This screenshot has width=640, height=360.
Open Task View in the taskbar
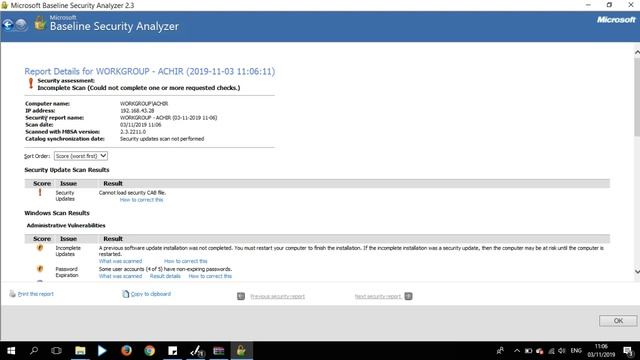click(57, 351)
